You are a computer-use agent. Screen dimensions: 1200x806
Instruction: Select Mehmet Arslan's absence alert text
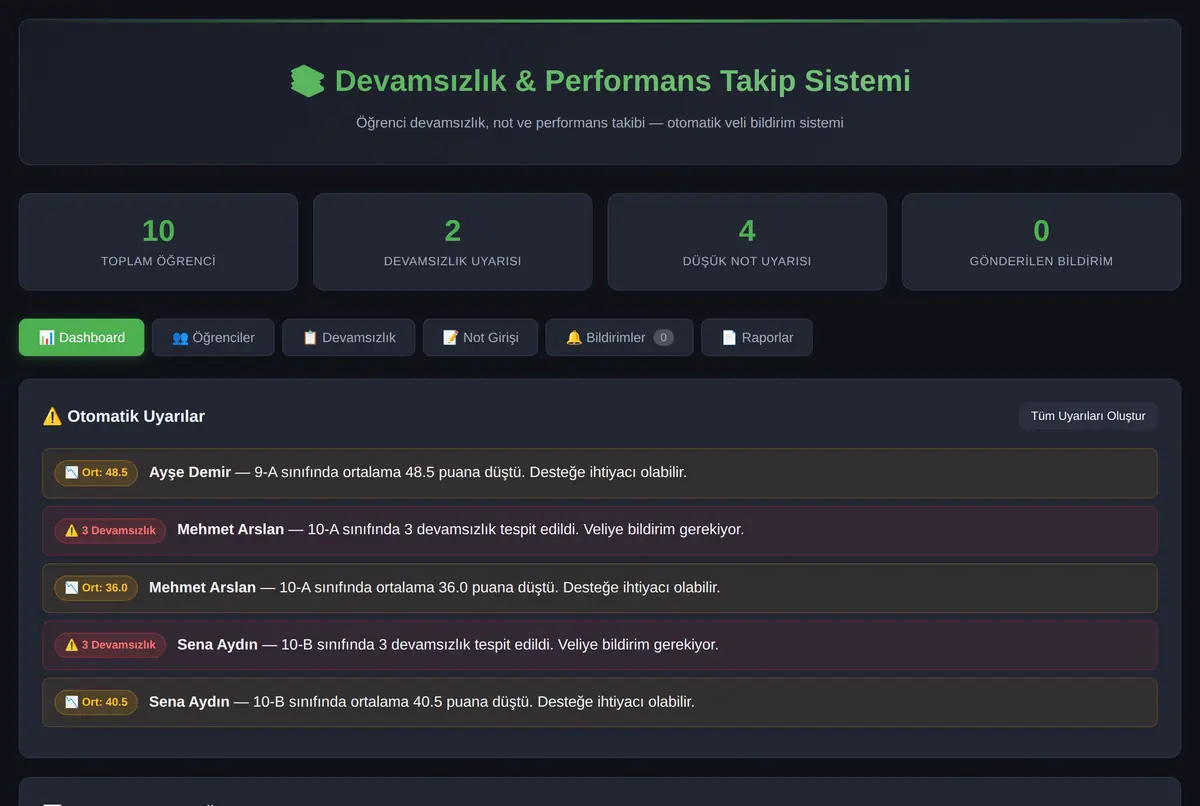coord(460,530)
